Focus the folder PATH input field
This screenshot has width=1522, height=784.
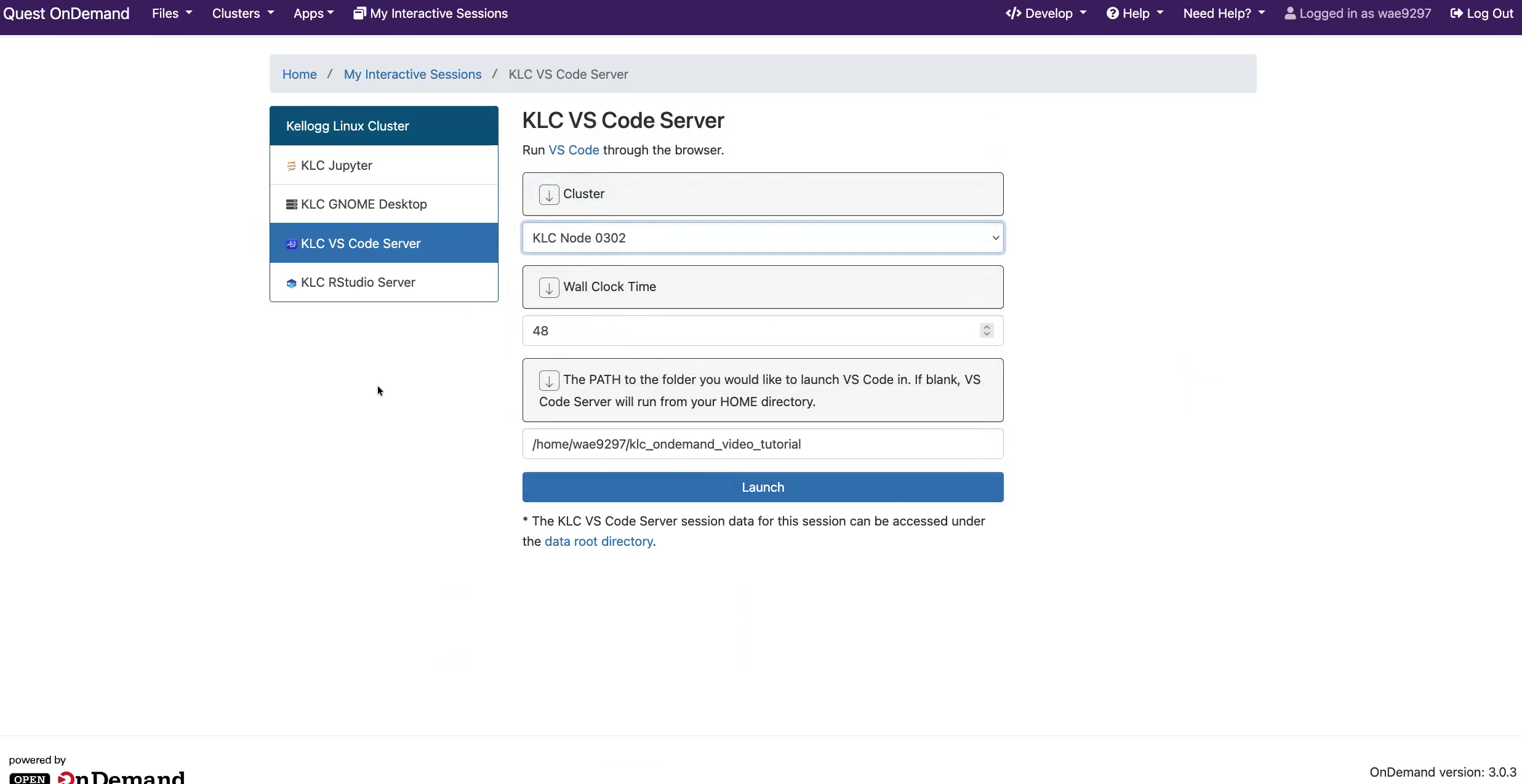coord(763,444)
